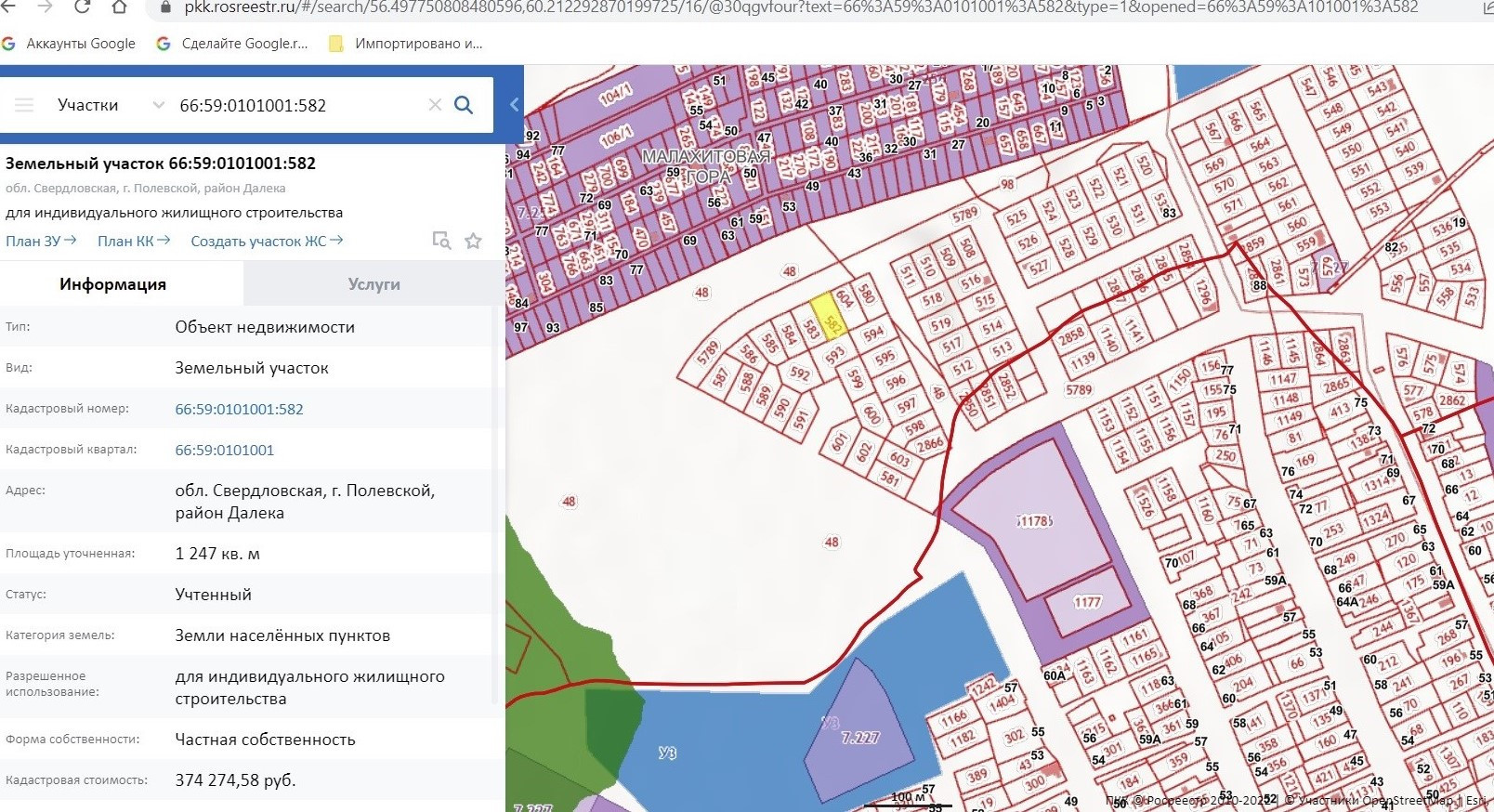Open the План ЗУ link
This screenshot has height=812, width=1494.
[x=41, y=241]
